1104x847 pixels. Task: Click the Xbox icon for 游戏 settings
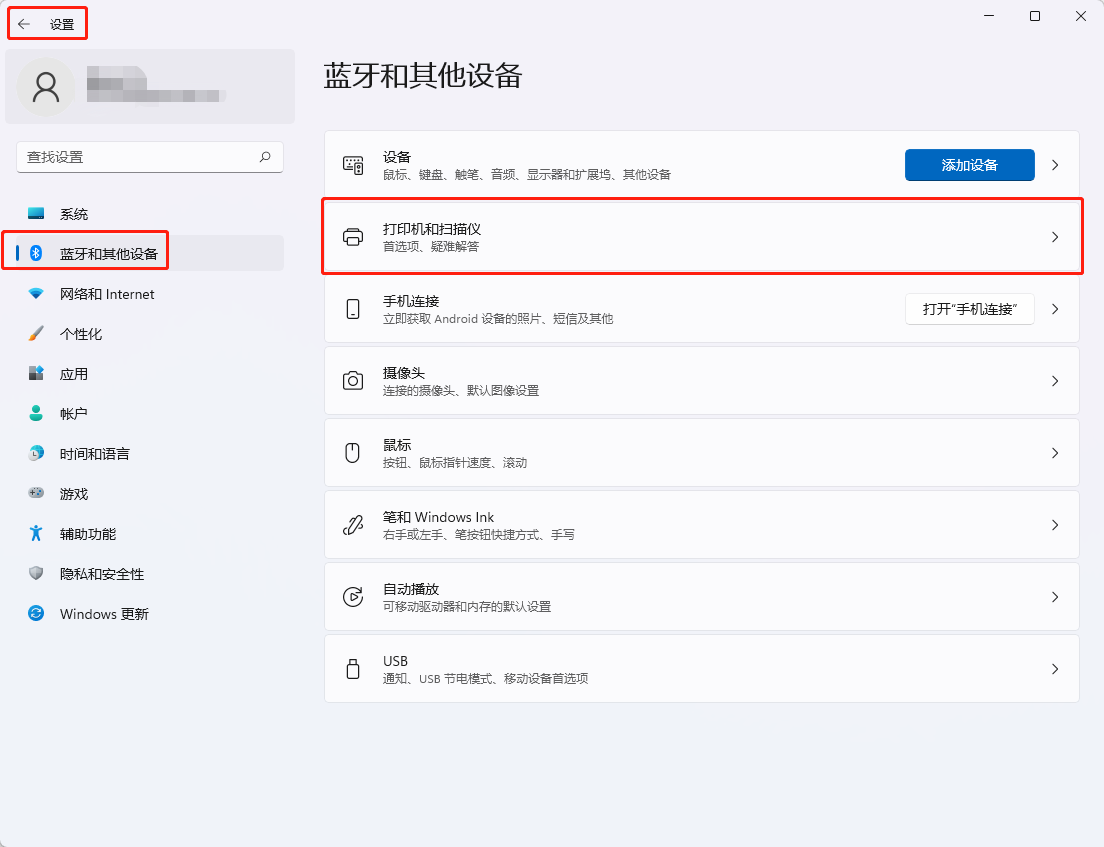pos(36,493)
